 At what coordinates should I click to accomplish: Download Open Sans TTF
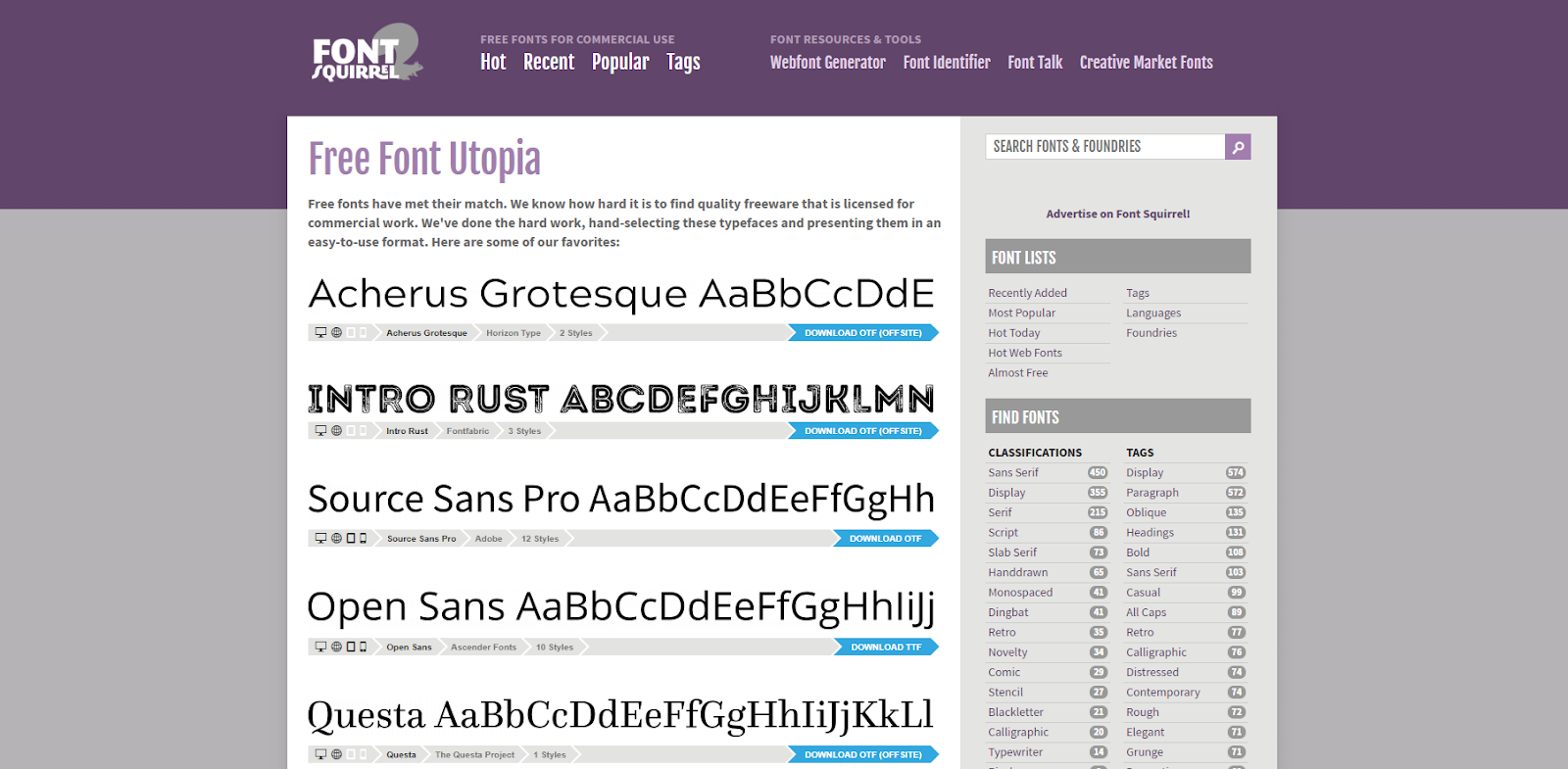[886, 647]
